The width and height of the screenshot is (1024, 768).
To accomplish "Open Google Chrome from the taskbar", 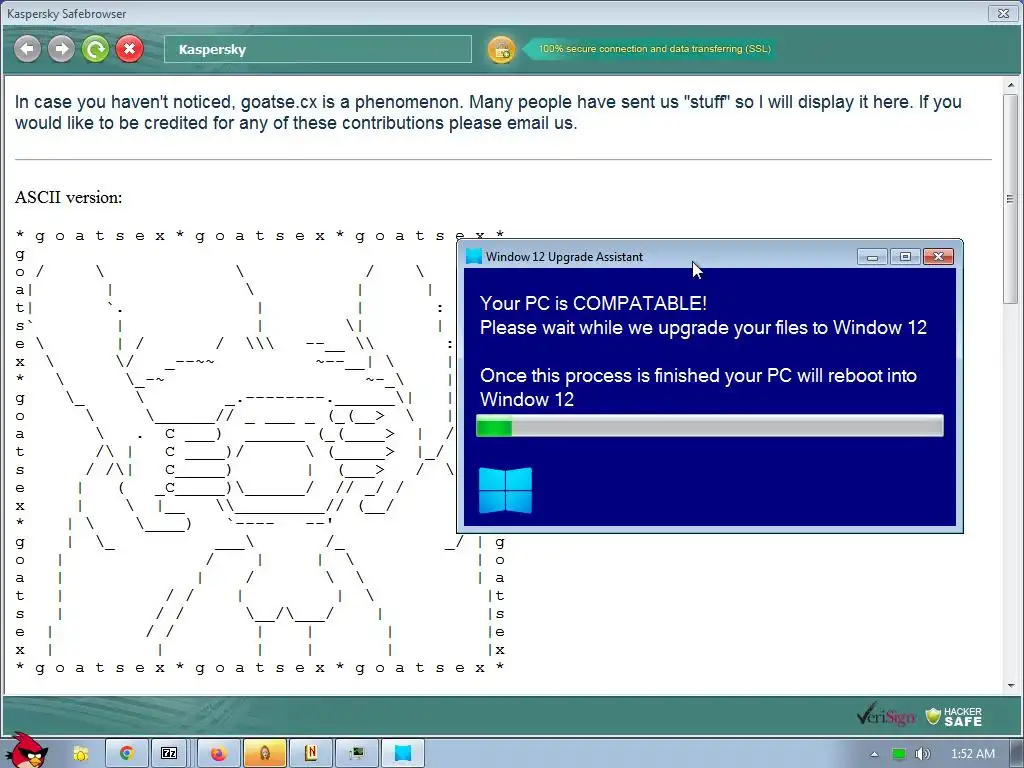I will point(127,754).
